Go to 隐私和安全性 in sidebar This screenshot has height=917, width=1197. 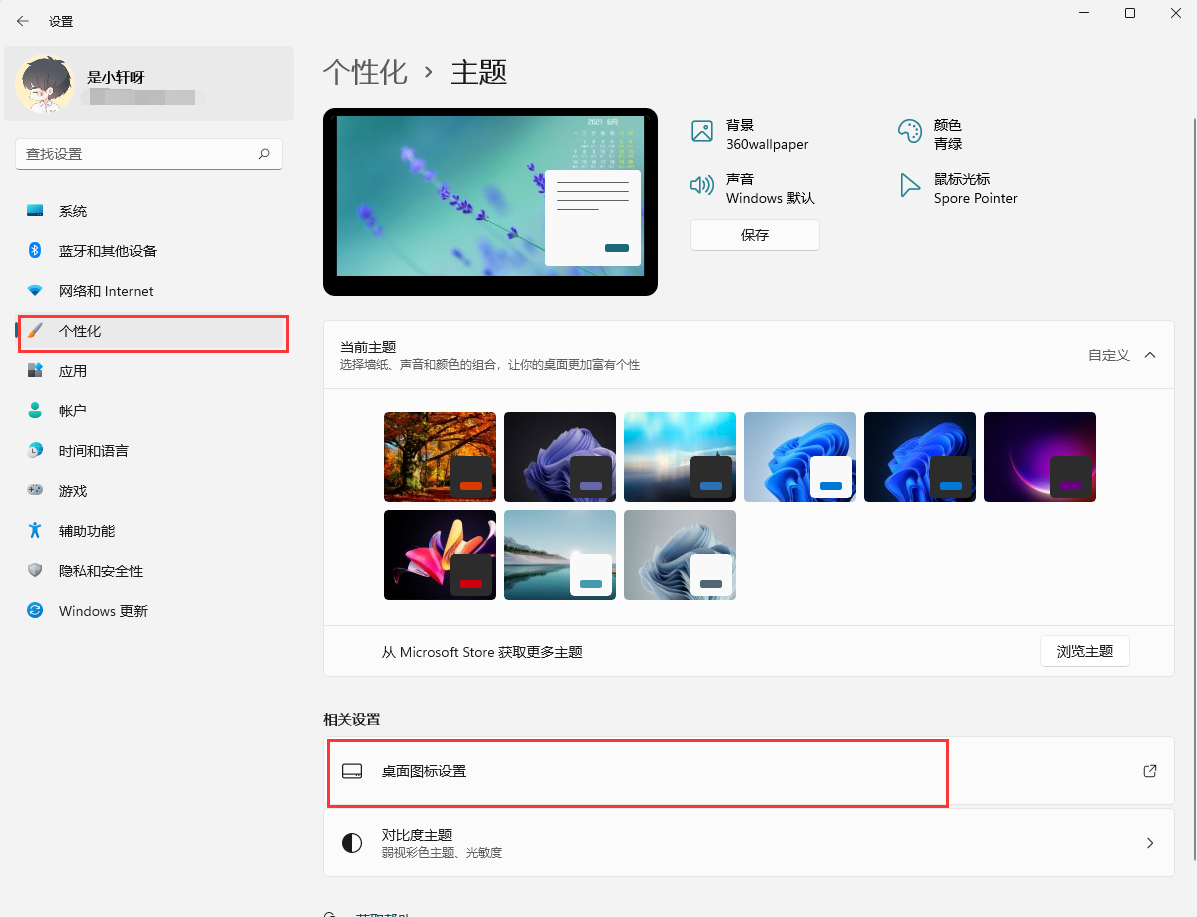point(101,571)
